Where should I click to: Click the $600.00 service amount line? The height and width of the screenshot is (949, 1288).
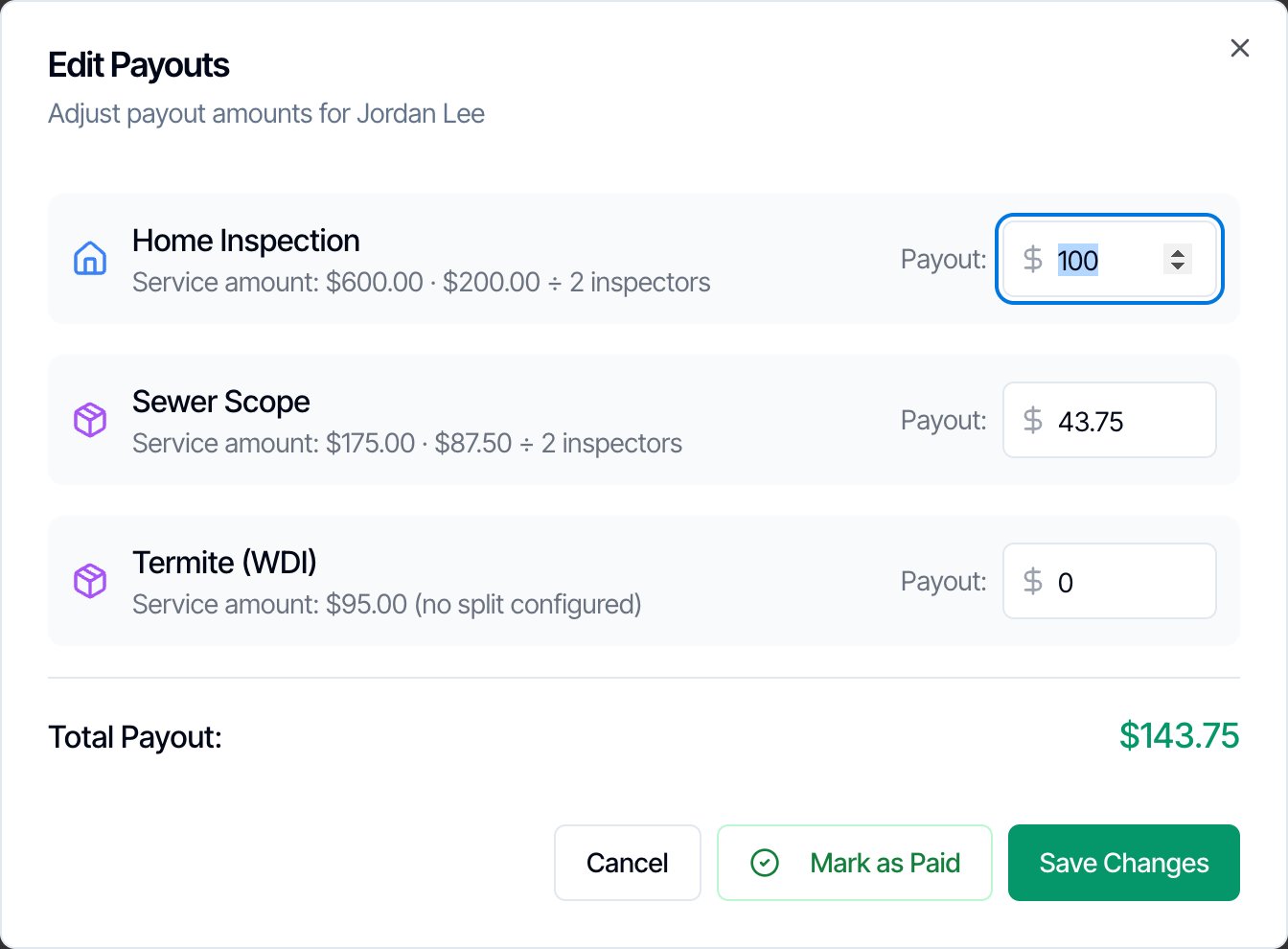tap(422, 283)
